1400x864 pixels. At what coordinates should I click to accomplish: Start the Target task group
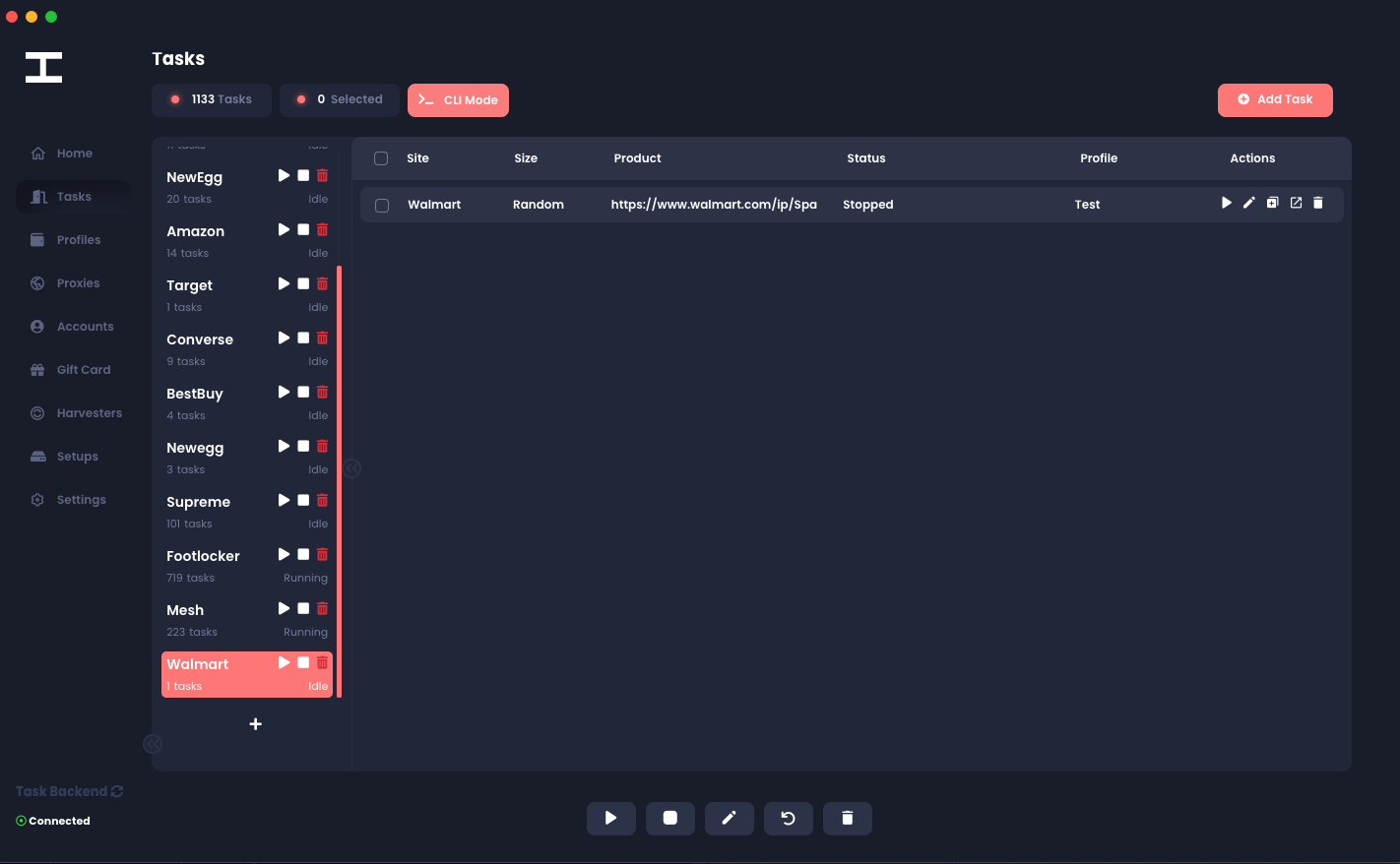[284, 283]
